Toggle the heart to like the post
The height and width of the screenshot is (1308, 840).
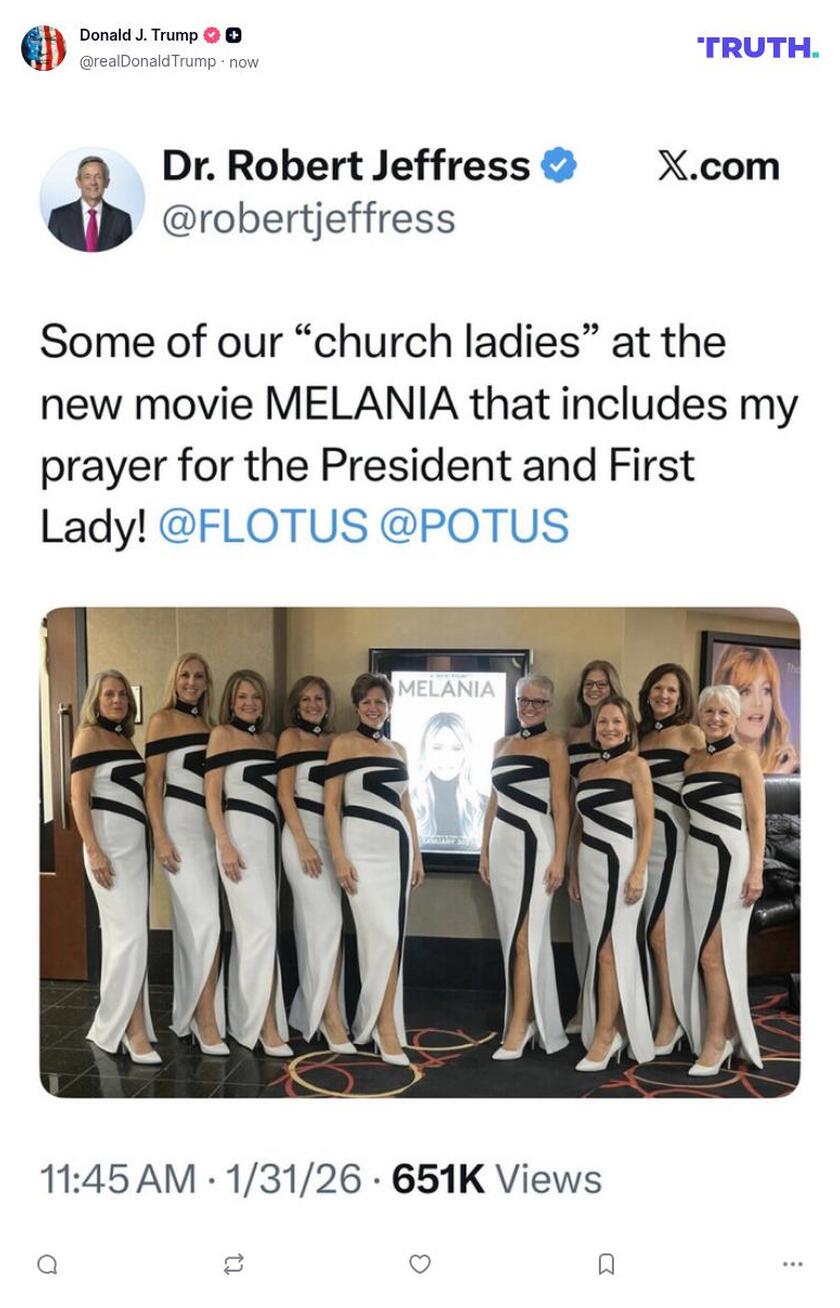click(420, 1266)
